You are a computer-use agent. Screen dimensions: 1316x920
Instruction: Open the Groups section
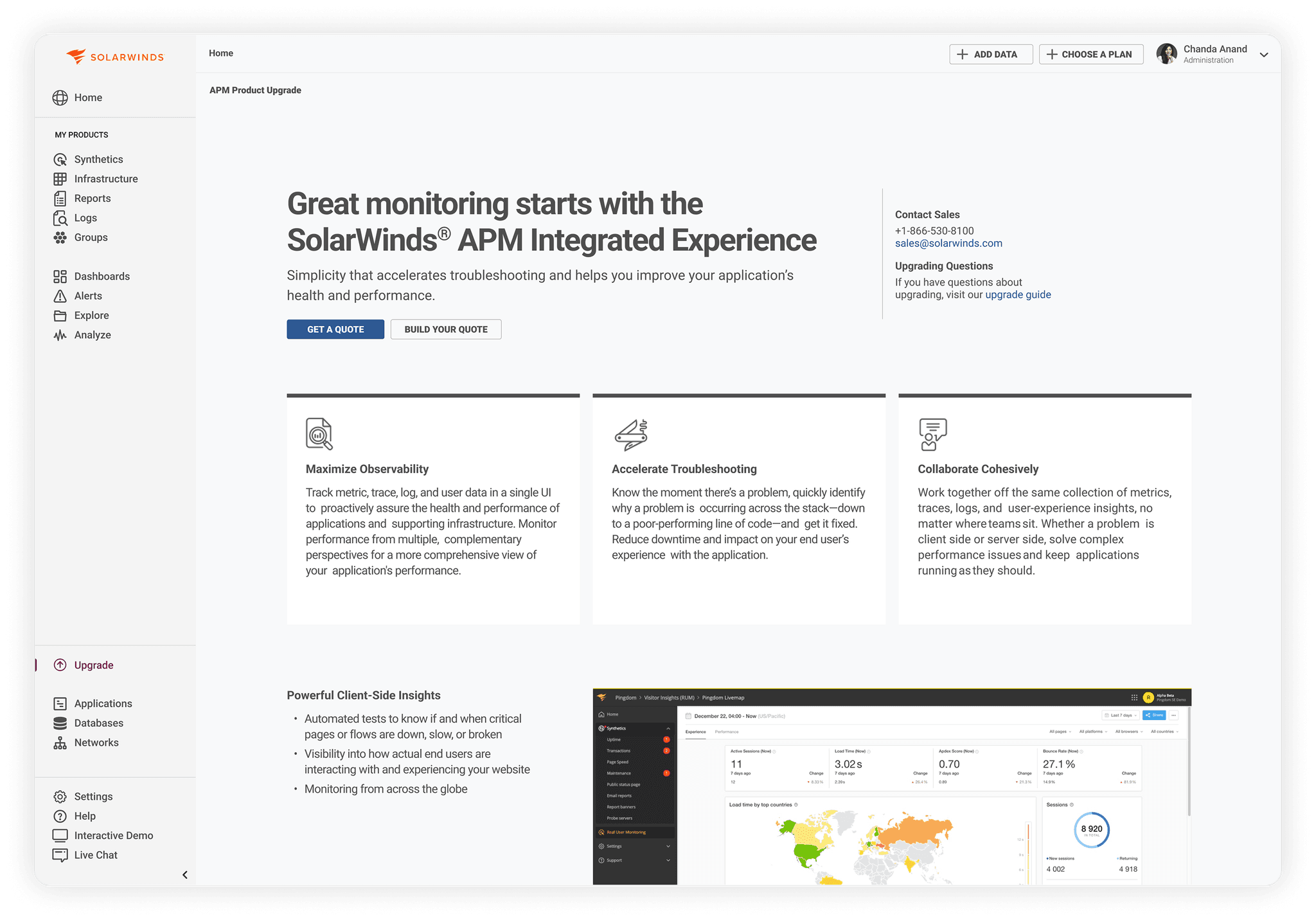[90, 237]
